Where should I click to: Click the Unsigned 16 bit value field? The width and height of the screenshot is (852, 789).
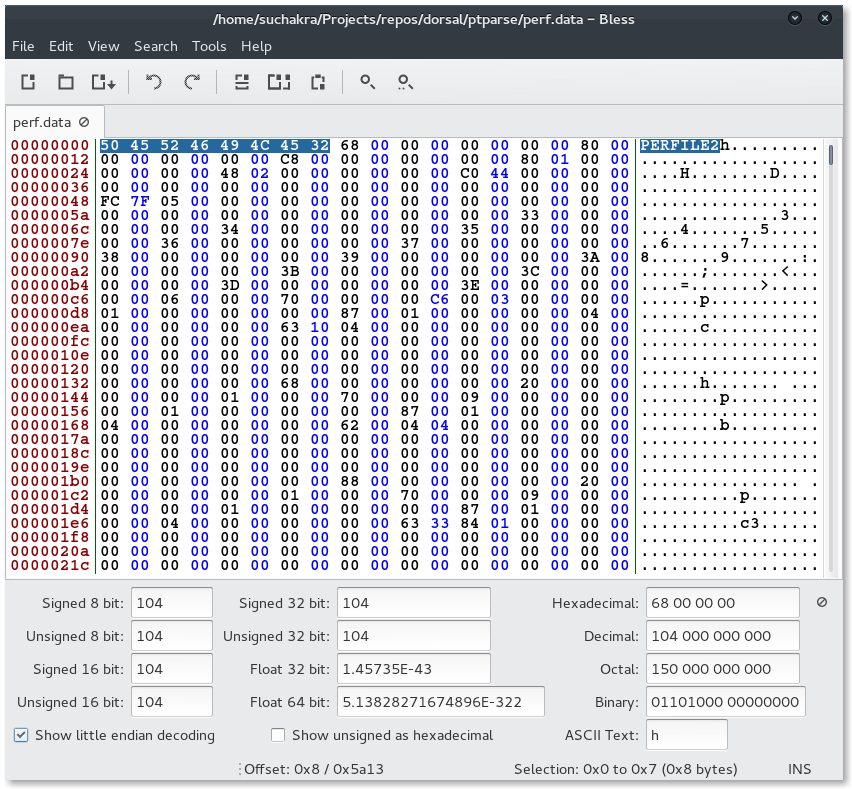(172, 702)
